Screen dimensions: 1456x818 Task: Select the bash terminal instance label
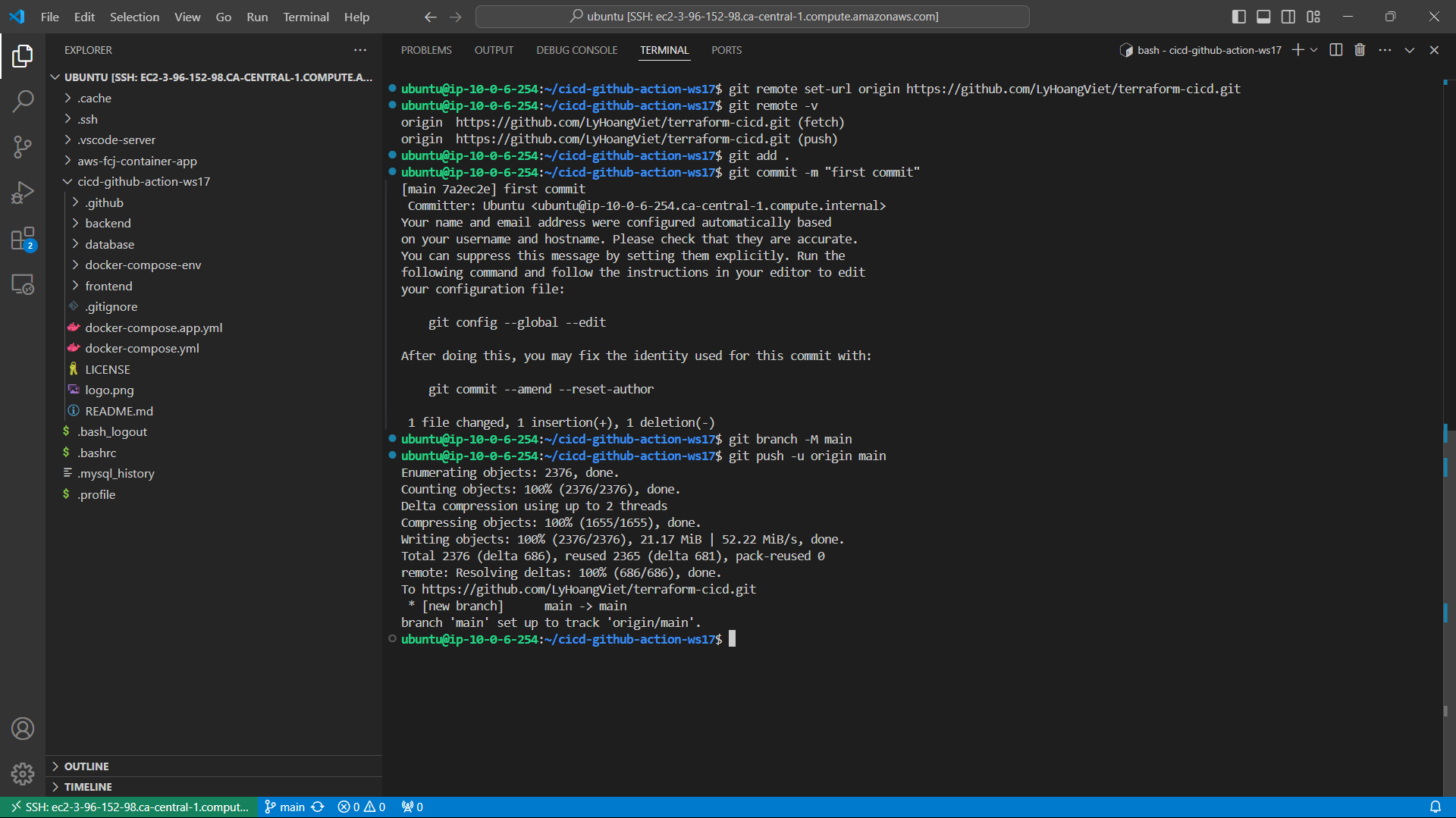coord(1200,50)
